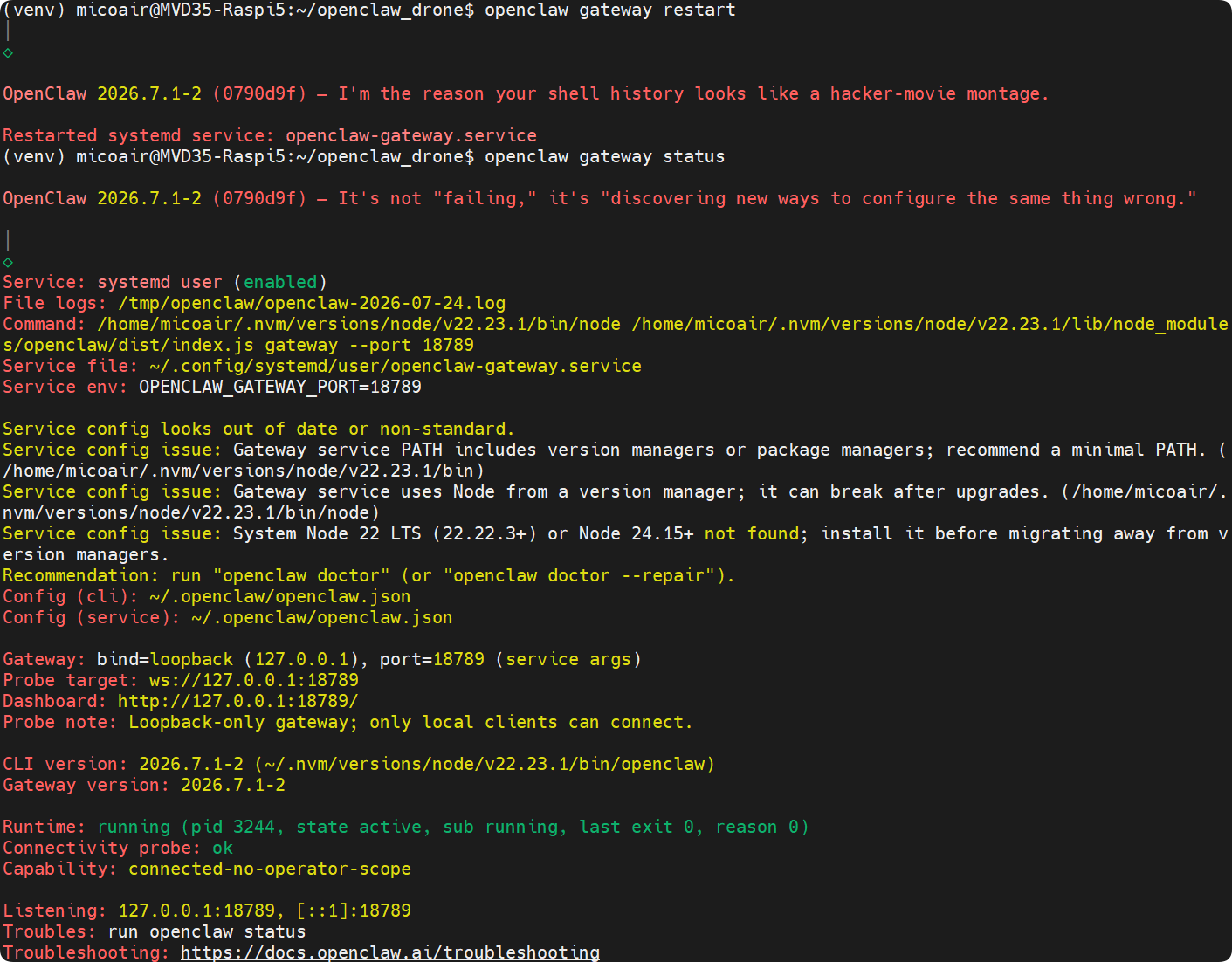The height and width of the screenshot is (962, 1232).
Task: Click the yellow 'not found' text
Action: pyautogui.click(x=752, y=533)
